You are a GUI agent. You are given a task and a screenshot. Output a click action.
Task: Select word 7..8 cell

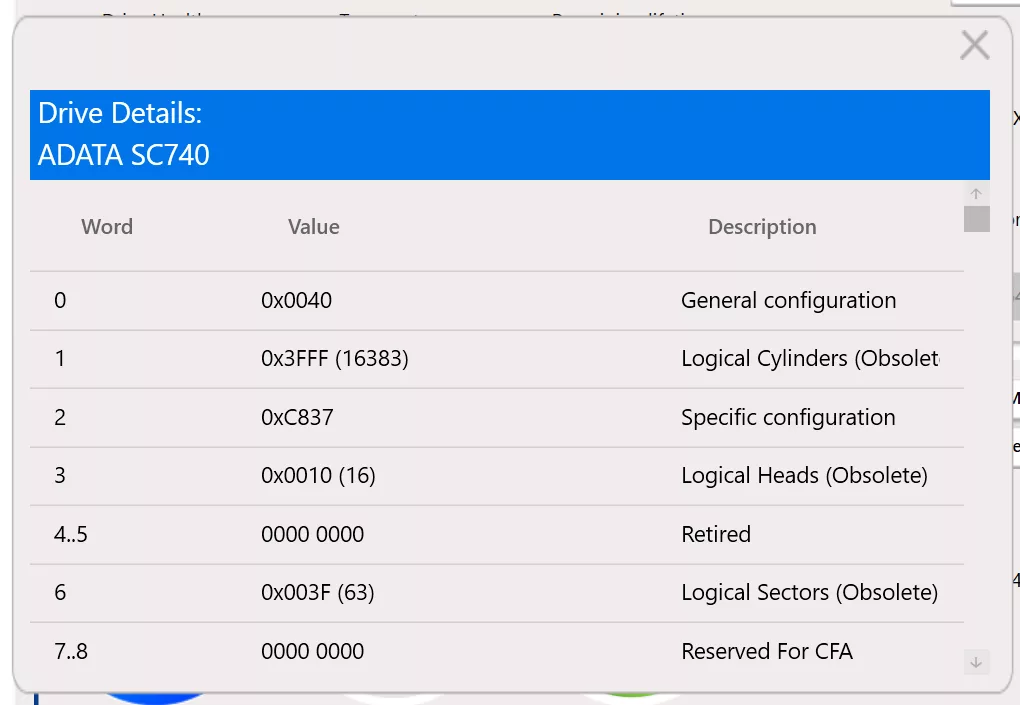coord(71,652)
